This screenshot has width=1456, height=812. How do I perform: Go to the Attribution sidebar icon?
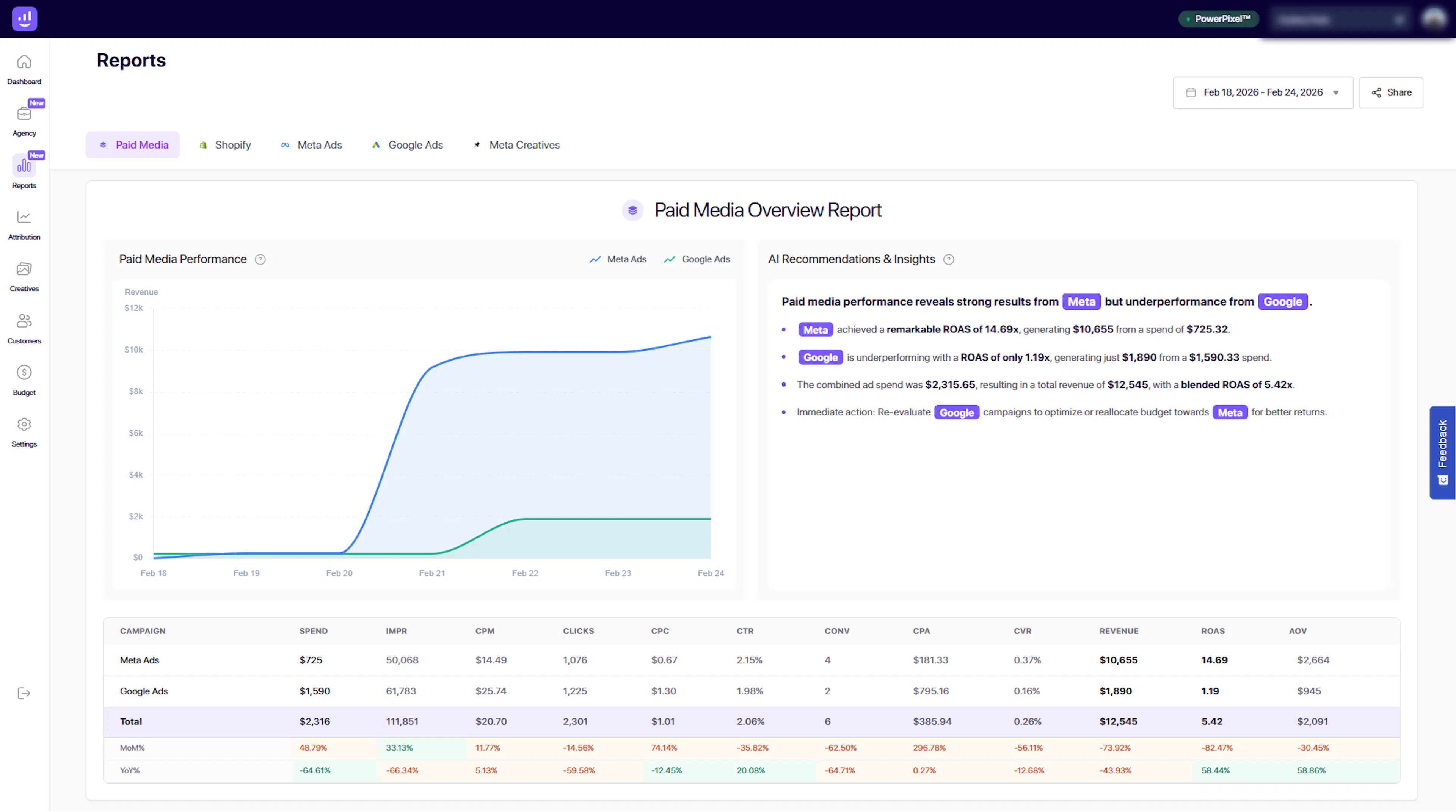point(24,218)
